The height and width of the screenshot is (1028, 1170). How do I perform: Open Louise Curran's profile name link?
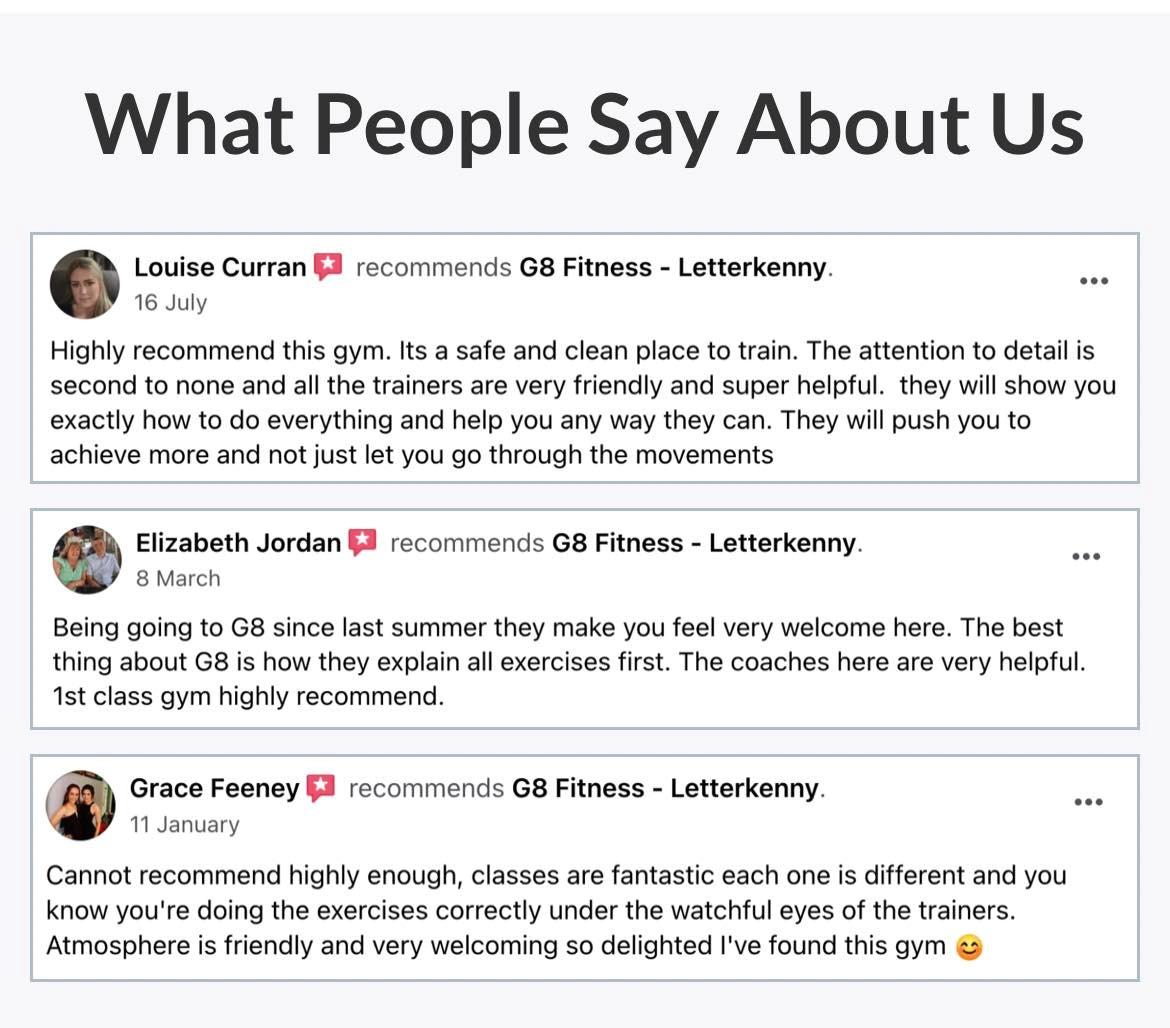[x=220, y=268]
